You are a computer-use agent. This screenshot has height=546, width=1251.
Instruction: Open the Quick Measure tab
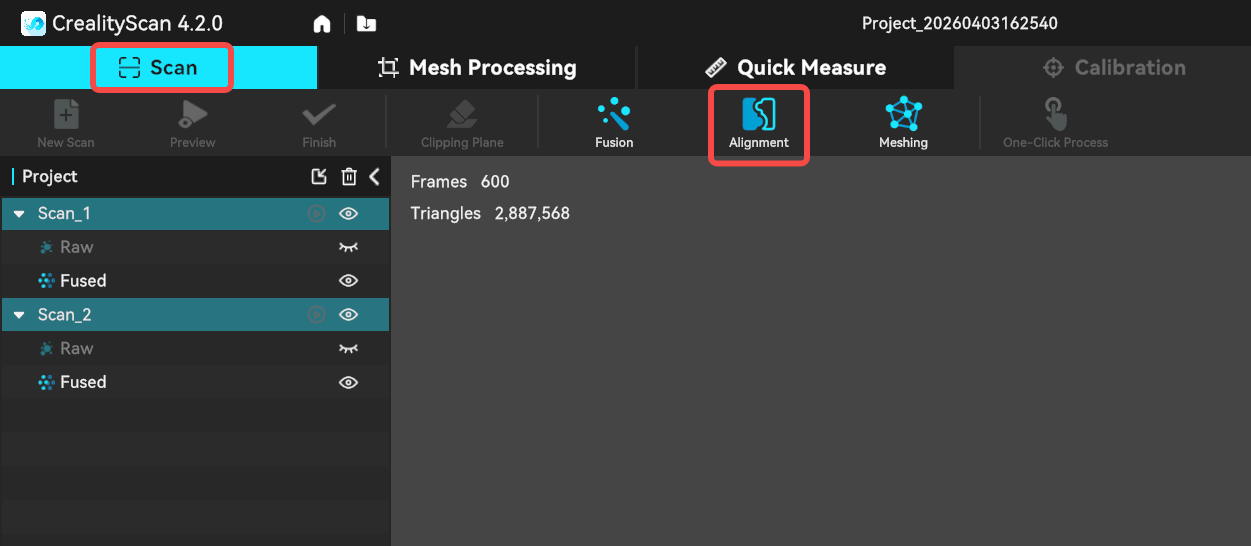(x=795, y=68)
